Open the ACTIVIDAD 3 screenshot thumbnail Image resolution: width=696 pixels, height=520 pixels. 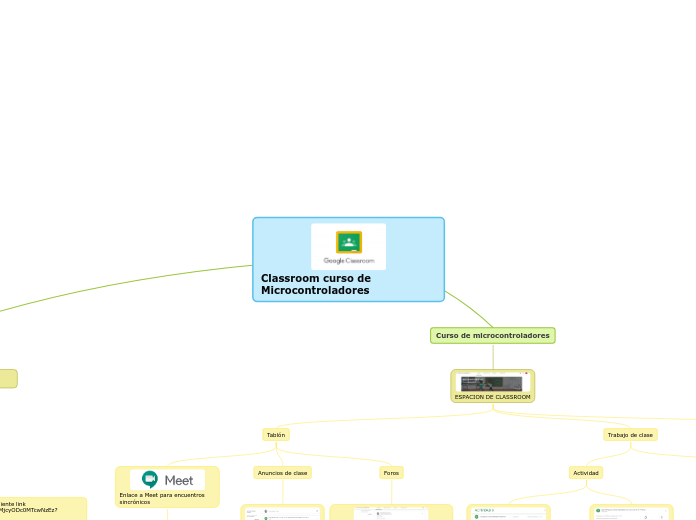point(508,513)
